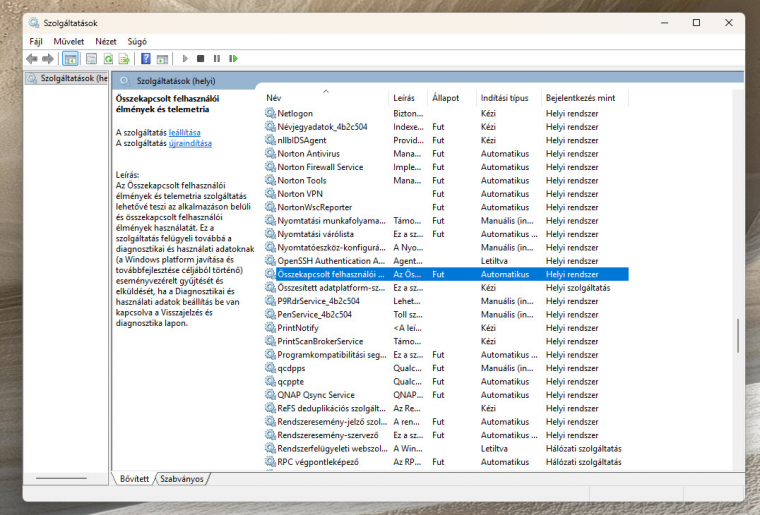Open the Súgó menu
This screenshot has height=515, width=760.
coord(137,42)
